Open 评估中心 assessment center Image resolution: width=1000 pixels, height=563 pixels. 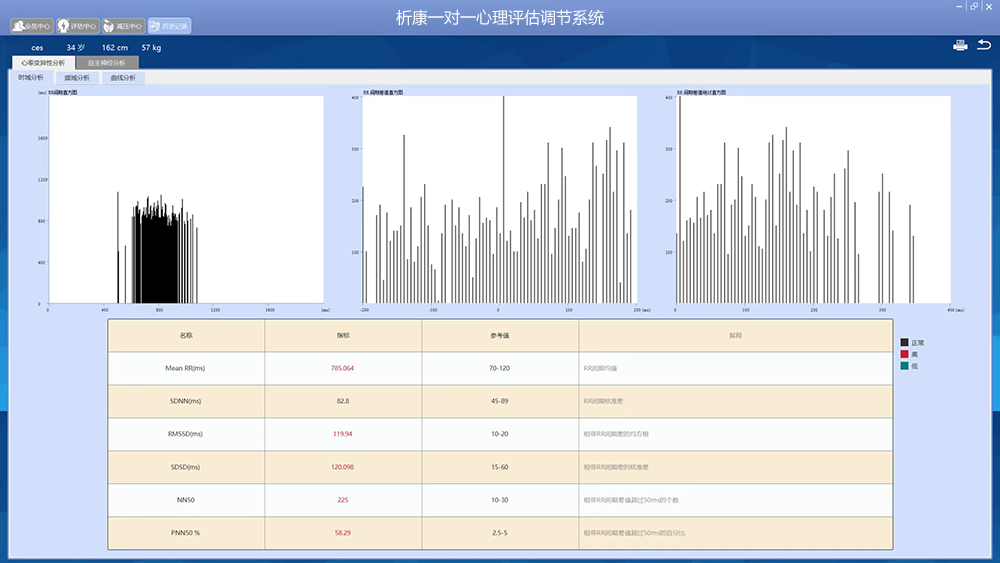pyautogui.click(x=78, y=25)
